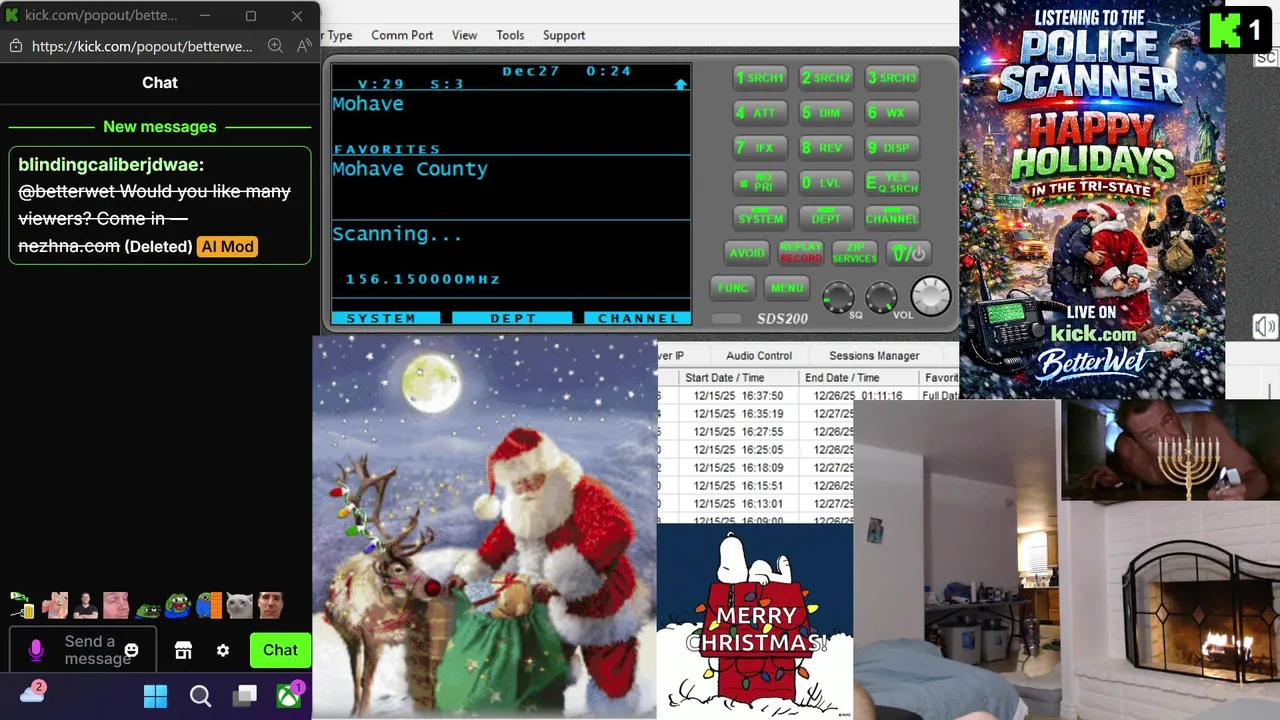The image size is (1280, 720).
Task: Select the Pepe behind brick wall emote
Action: click(209, 605)
